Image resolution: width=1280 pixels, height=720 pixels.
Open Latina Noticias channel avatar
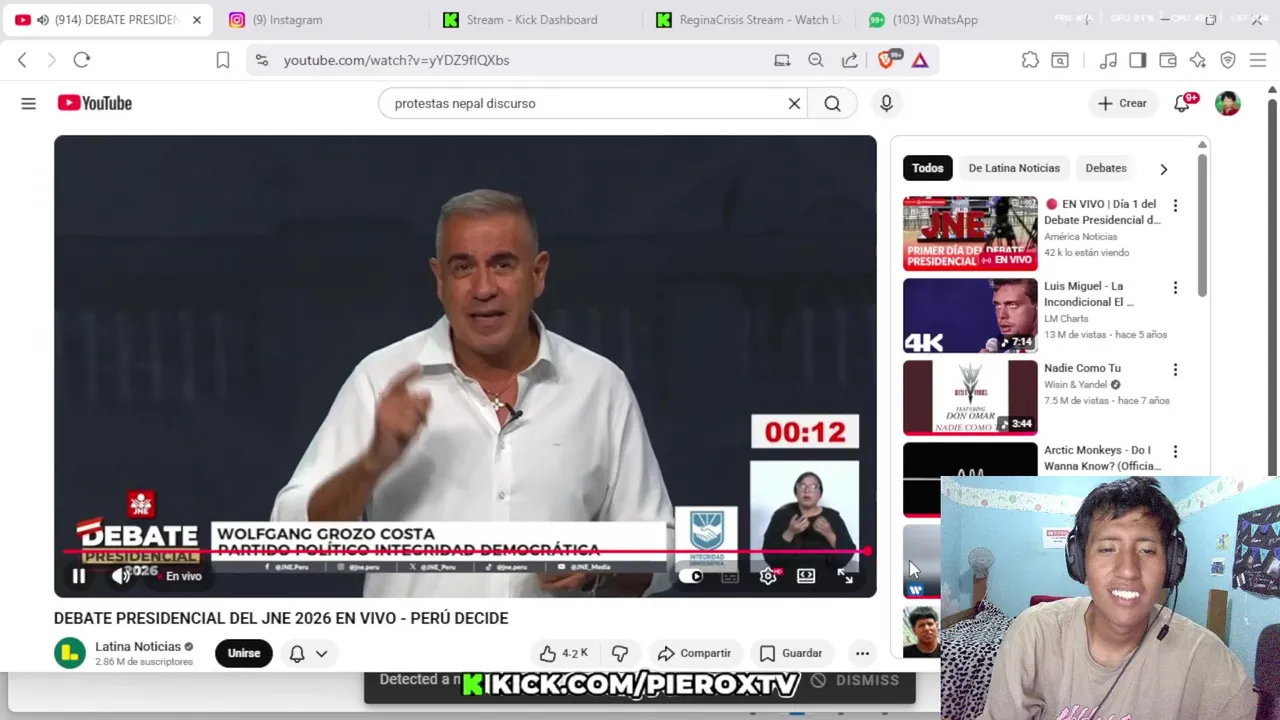pyautogui.click(x=70, y=653)
